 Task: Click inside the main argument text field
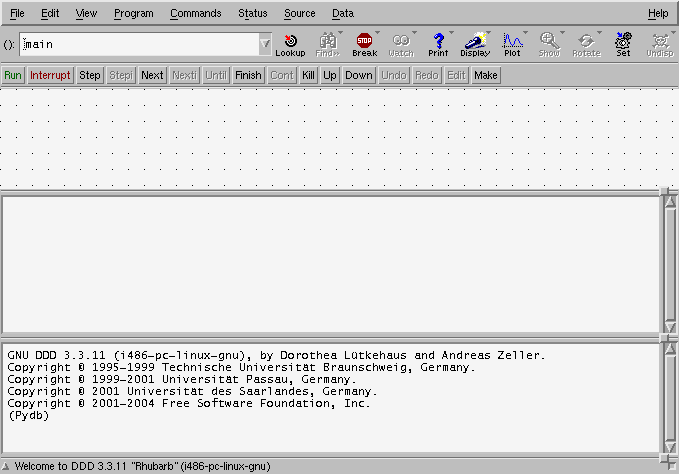click(x=140, y=45)
